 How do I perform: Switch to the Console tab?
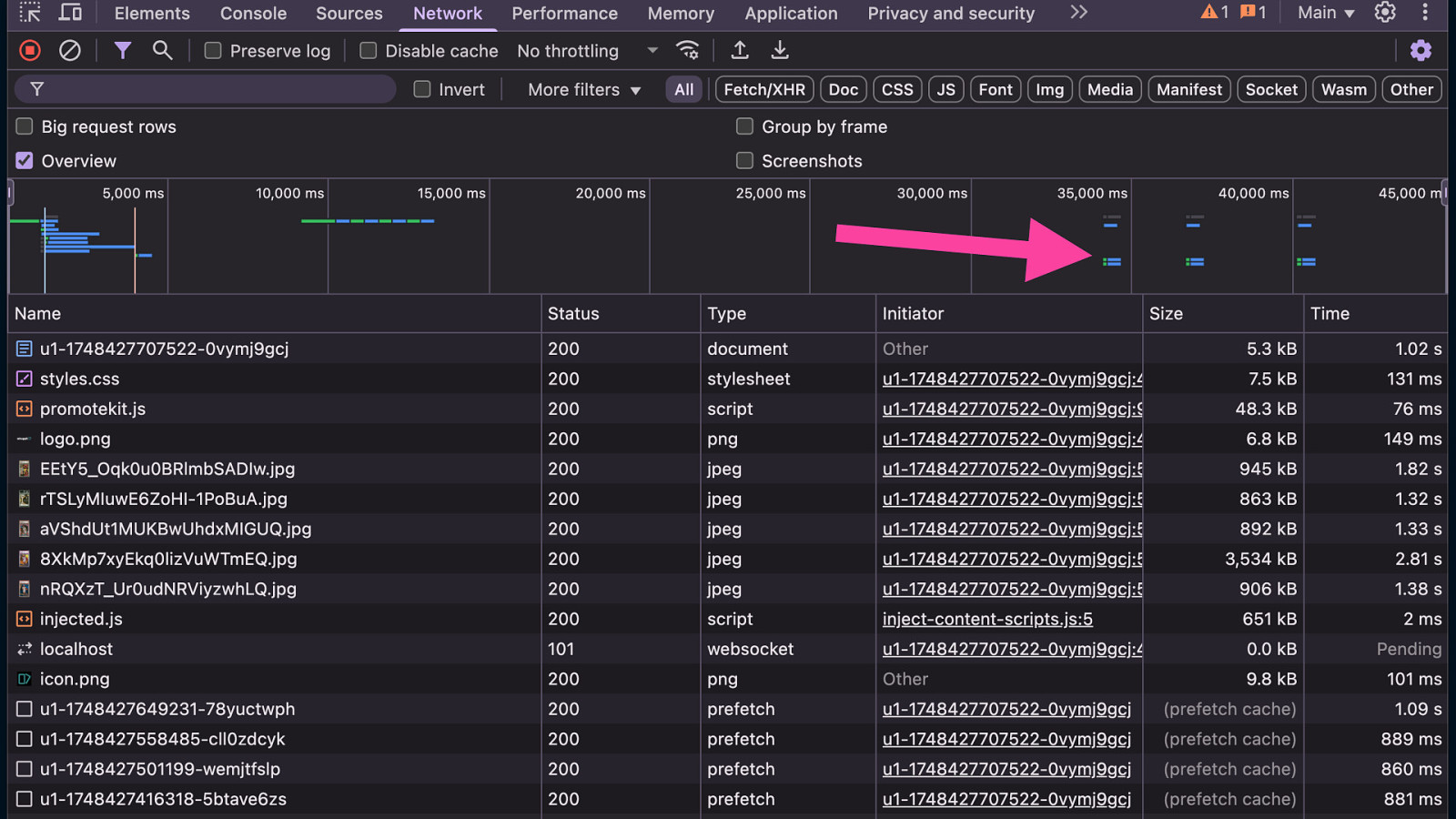tap(253, 14)
